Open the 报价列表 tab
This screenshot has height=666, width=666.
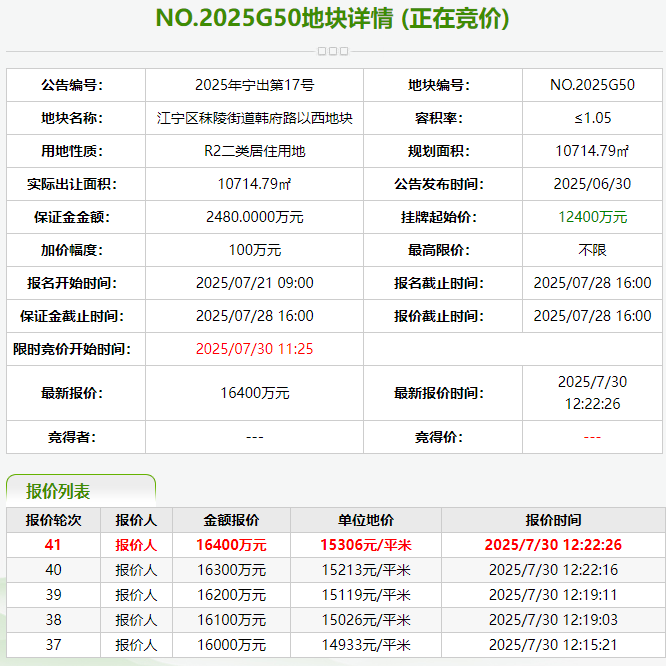(58, 491)
